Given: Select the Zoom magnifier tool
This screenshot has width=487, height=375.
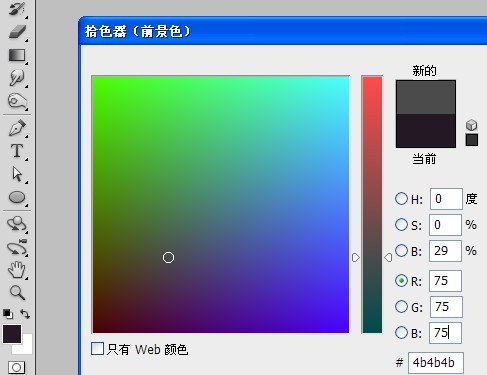Looking at the screenshot, I should 17,293.
